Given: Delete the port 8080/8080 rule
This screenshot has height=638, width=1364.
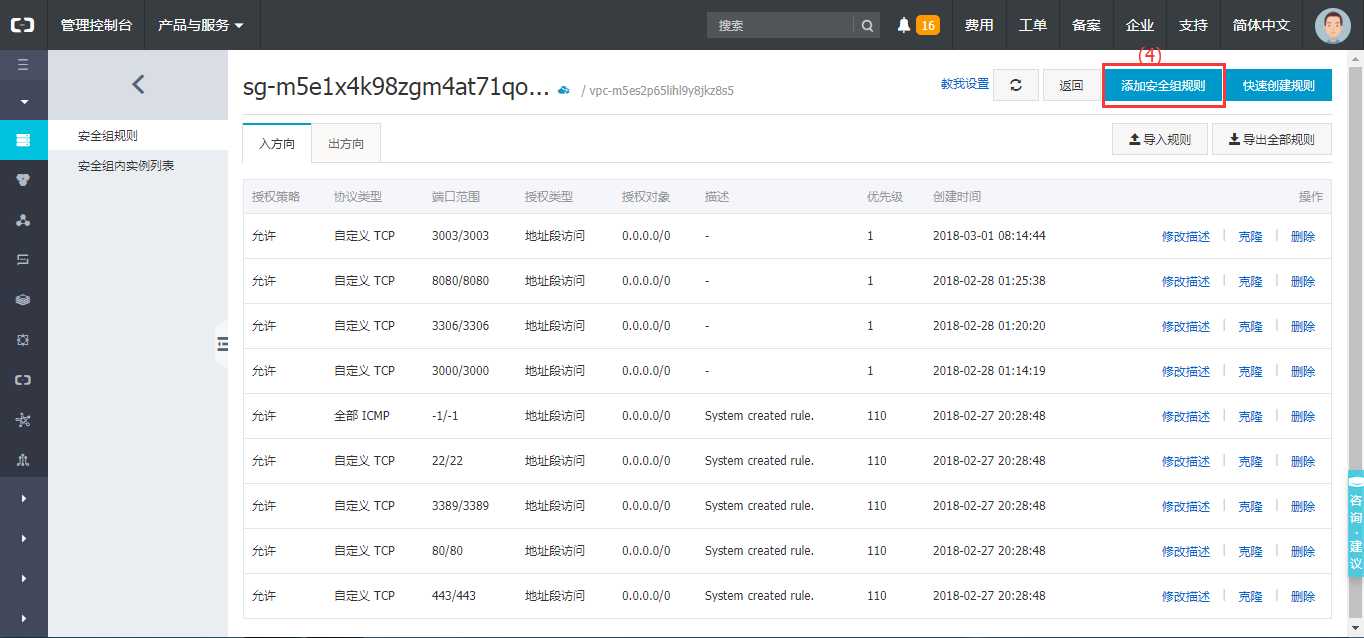Looking at the screenshot, I should pos(1303,282).
